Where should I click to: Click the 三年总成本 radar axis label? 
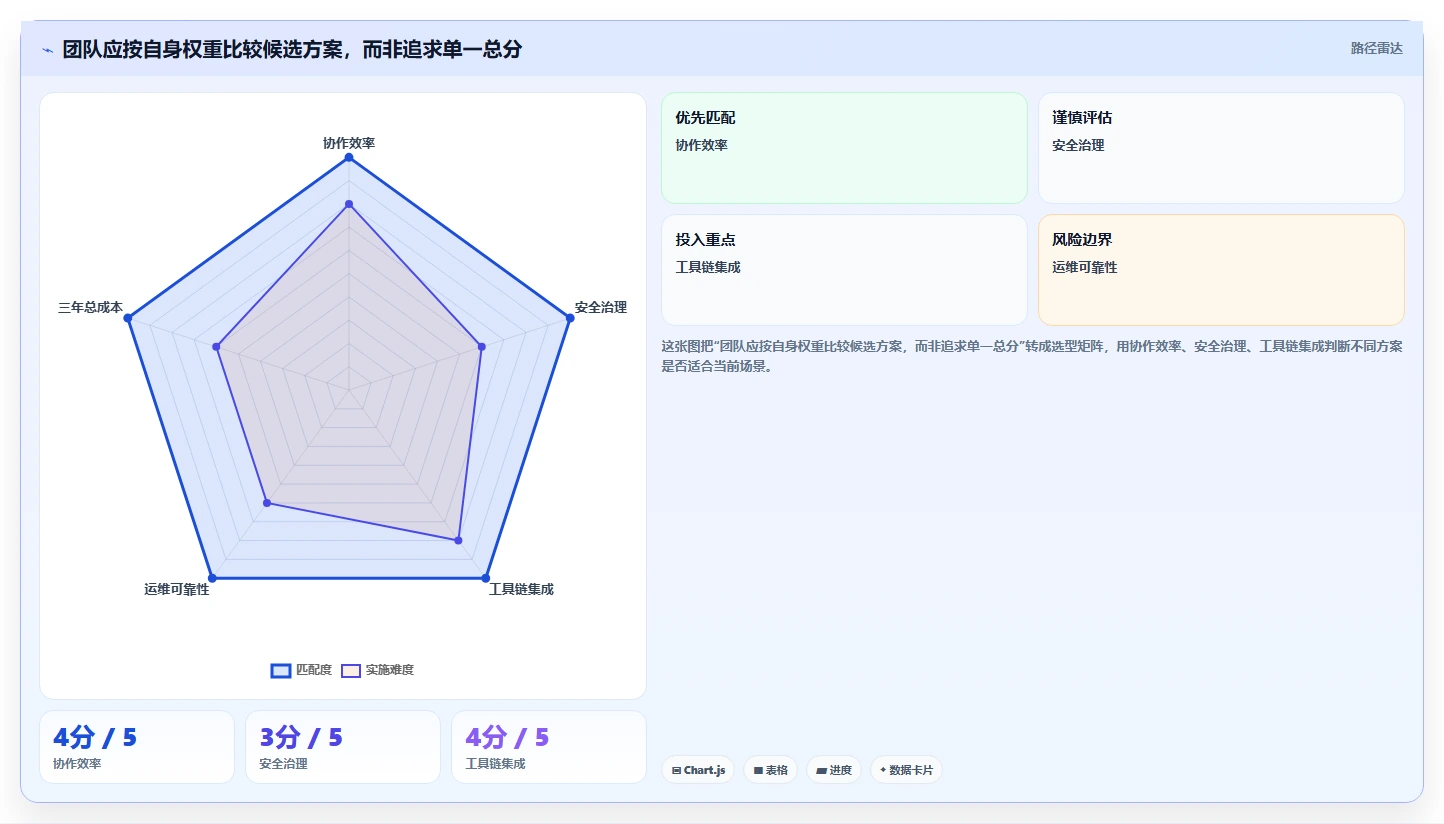pyautogui.click(x=90, y=307)
